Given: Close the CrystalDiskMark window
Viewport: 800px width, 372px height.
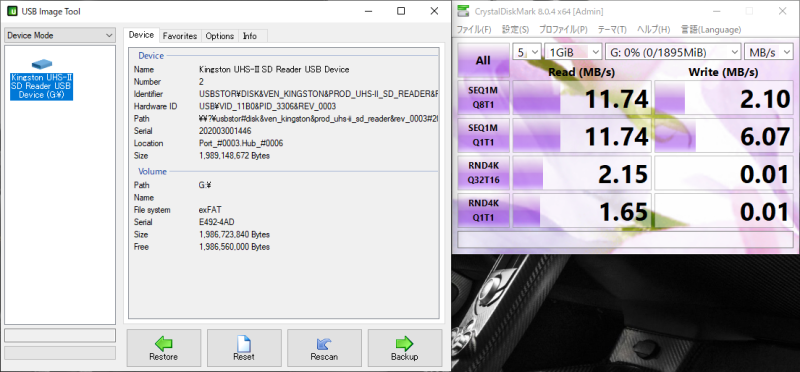Looking at the screenshot, I should (x=782, y=11).
